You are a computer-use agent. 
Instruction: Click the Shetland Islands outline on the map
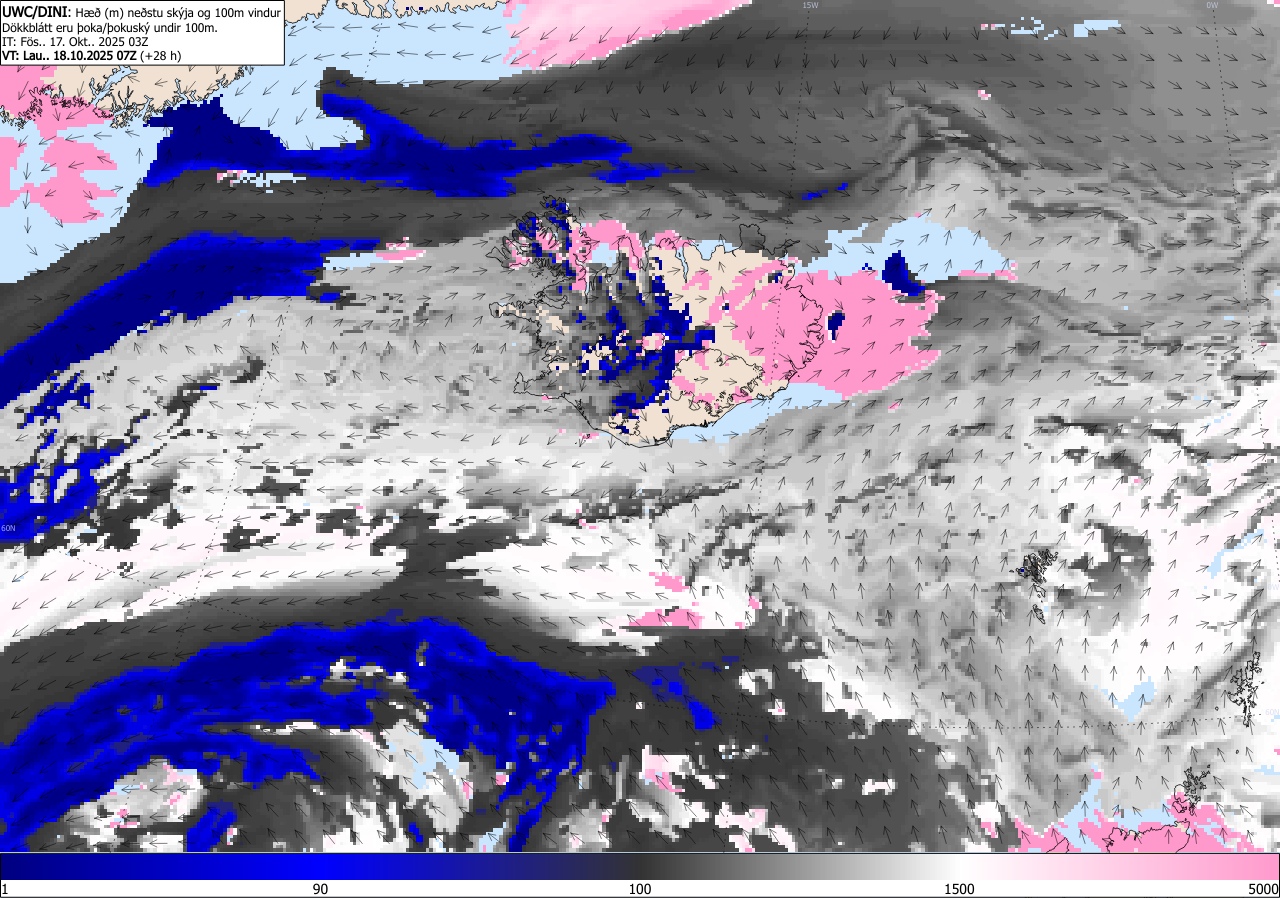1246,690
